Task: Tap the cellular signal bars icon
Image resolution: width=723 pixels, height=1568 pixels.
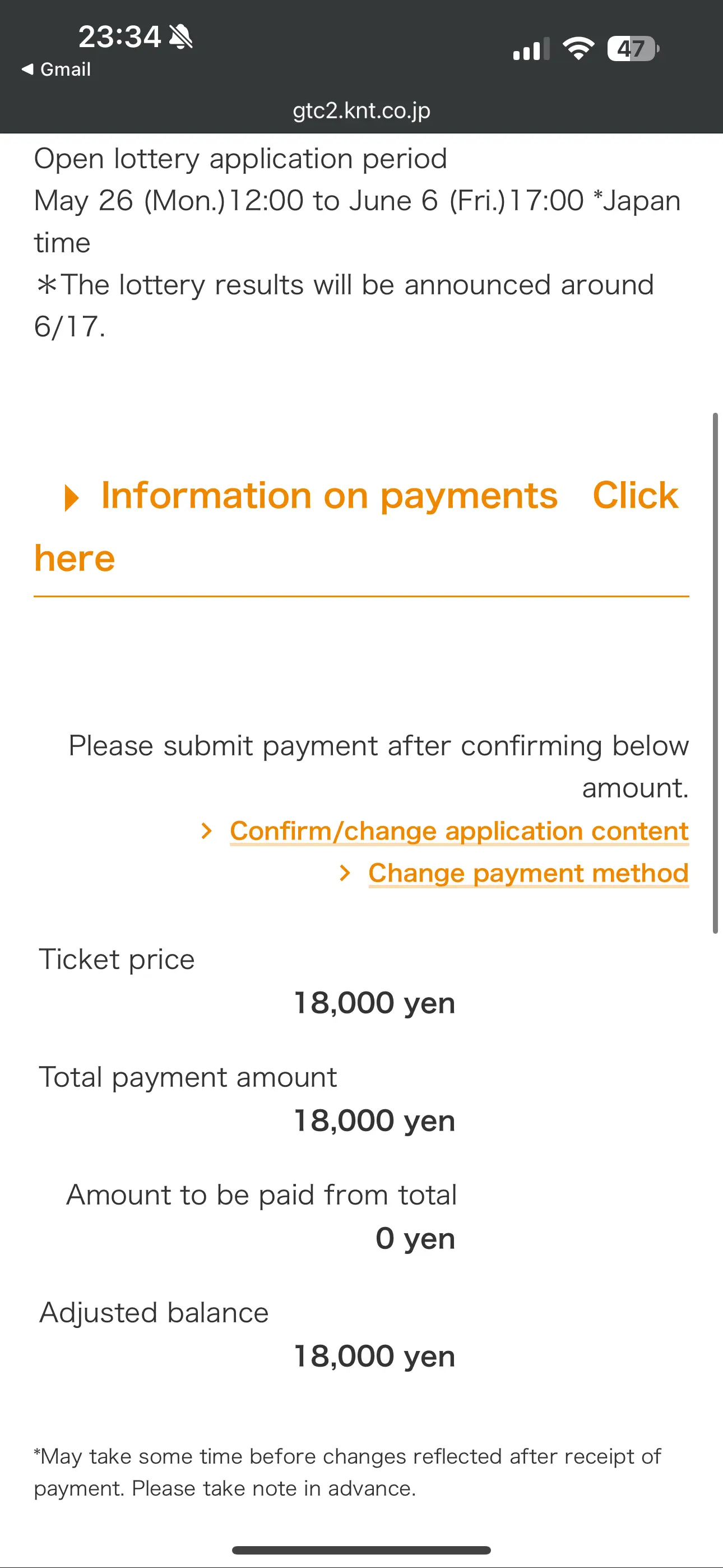Action: [531, 49]
